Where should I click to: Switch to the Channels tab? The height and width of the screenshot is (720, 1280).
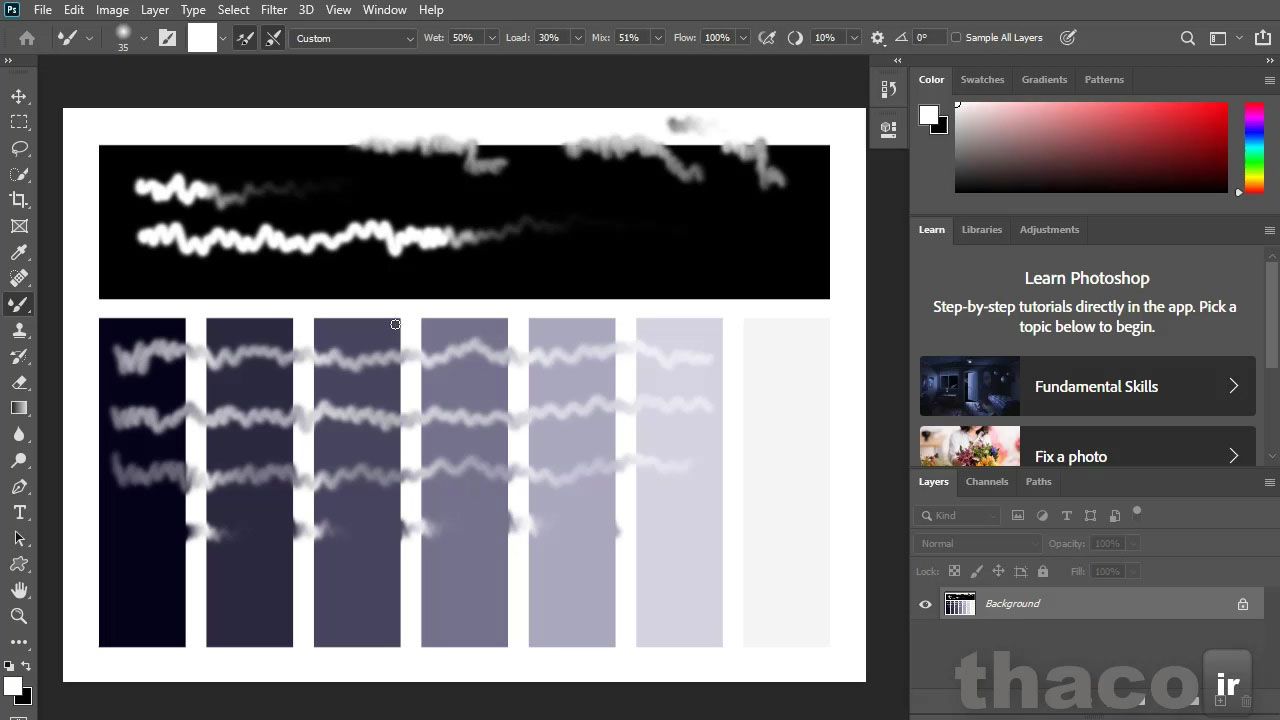point(986,482)
